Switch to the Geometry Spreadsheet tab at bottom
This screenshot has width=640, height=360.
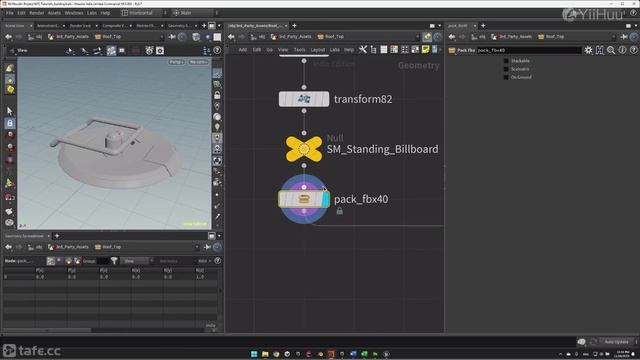pos(24,236)
